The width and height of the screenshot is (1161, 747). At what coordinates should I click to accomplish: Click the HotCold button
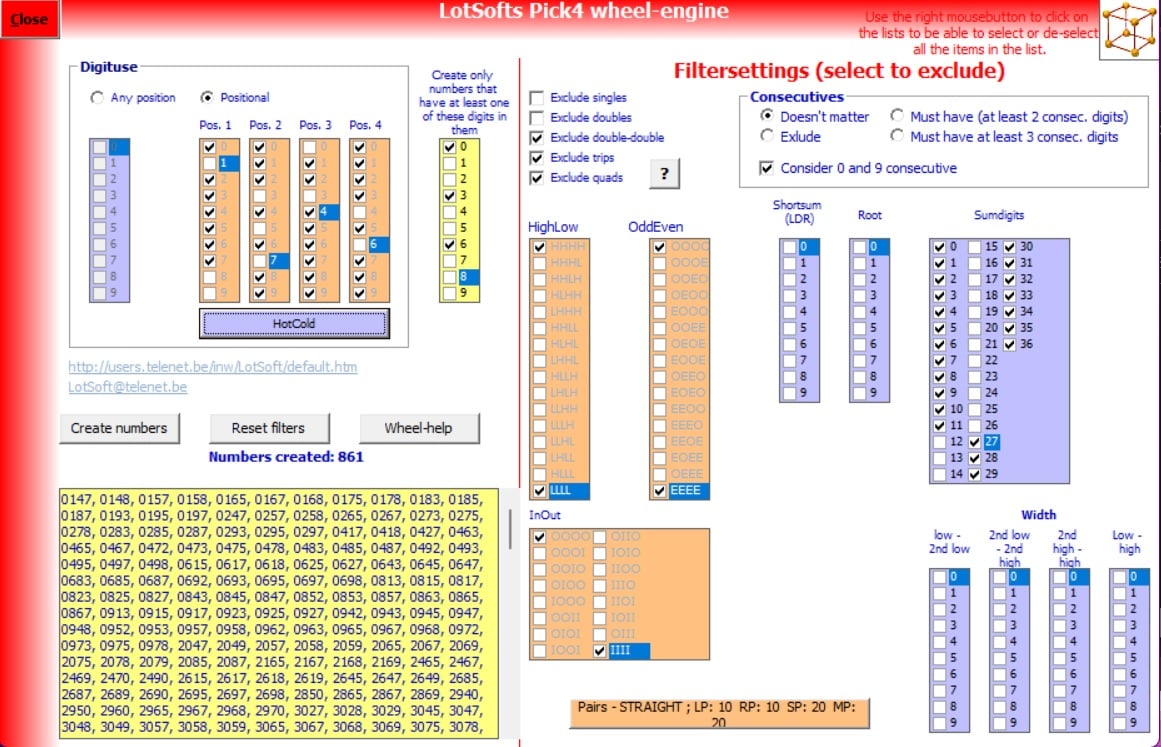[294, 324]
